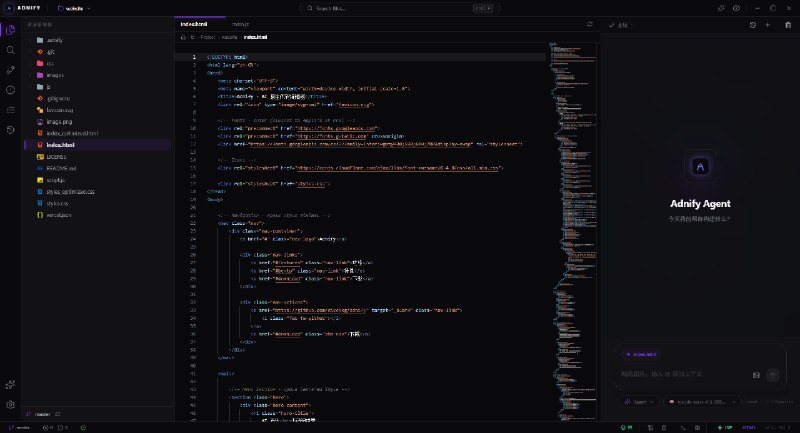800x433 pixels.
Task: Send the chat message with arrow button
Action: coord(773,375)
